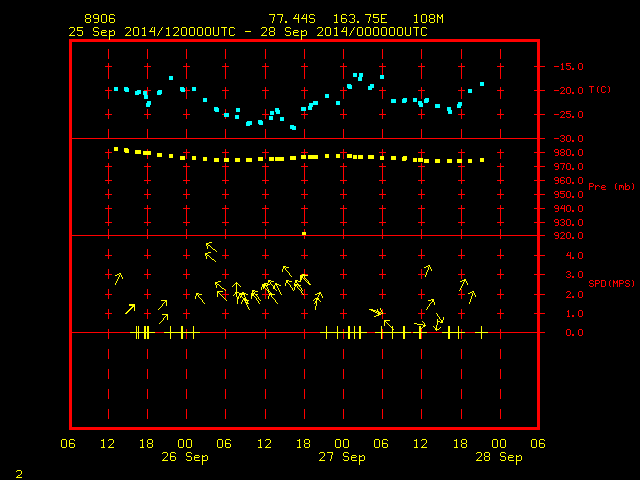Click the Pre (mb) axis label

(611, 187)
